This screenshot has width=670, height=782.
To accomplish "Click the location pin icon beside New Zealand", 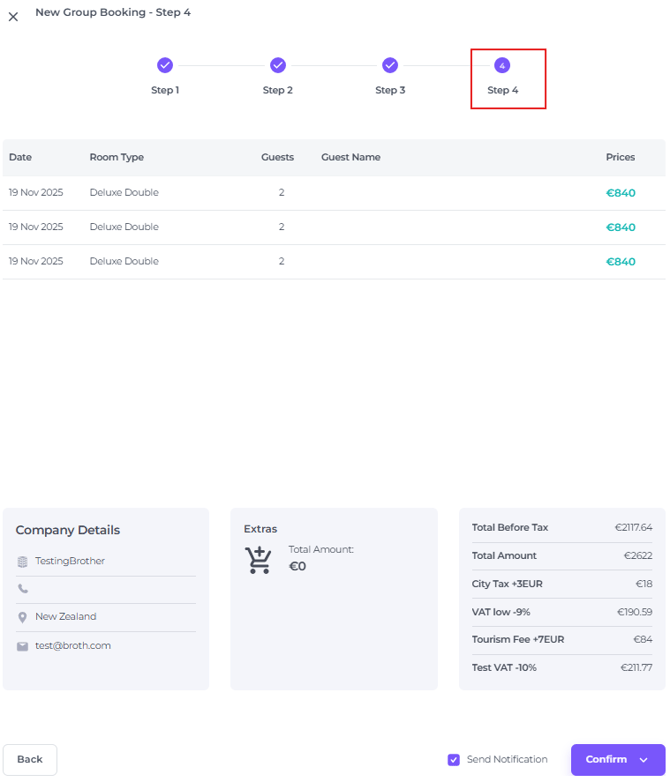I will coord(23,618).
